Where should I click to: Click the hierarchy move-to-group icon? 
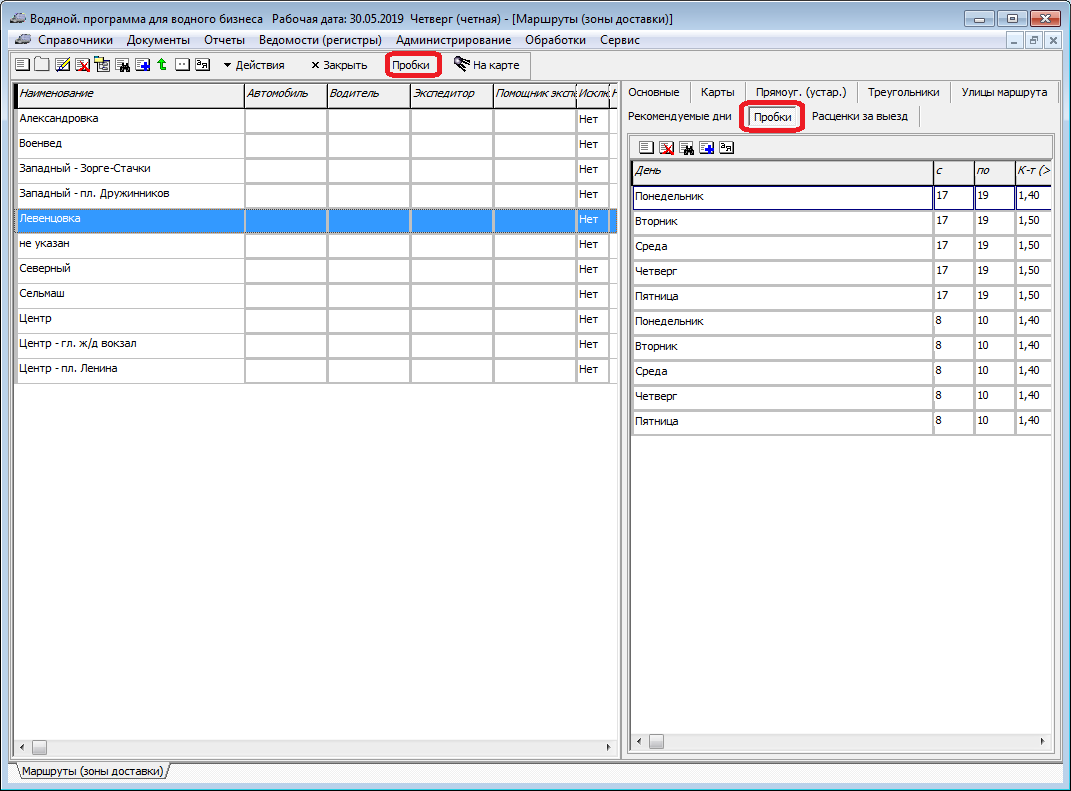[x=102, y=65]
